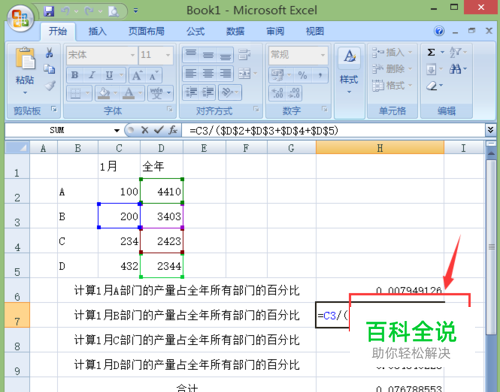500x392 pixels.
Task: Increase decimal places
Action: (x=277, y=93)
